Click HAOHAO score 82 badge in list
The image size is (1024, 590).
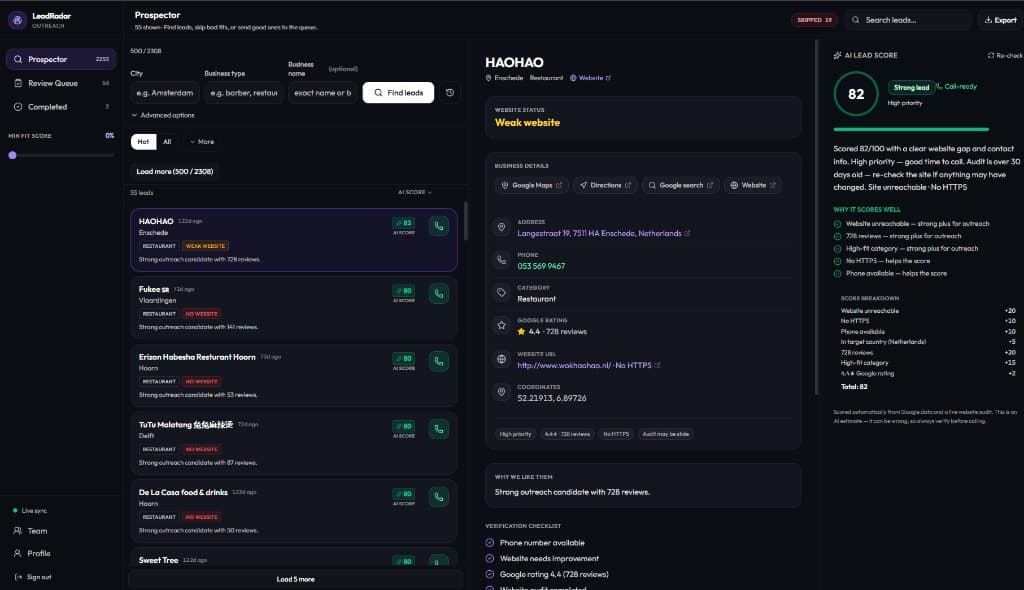(404, 223)
